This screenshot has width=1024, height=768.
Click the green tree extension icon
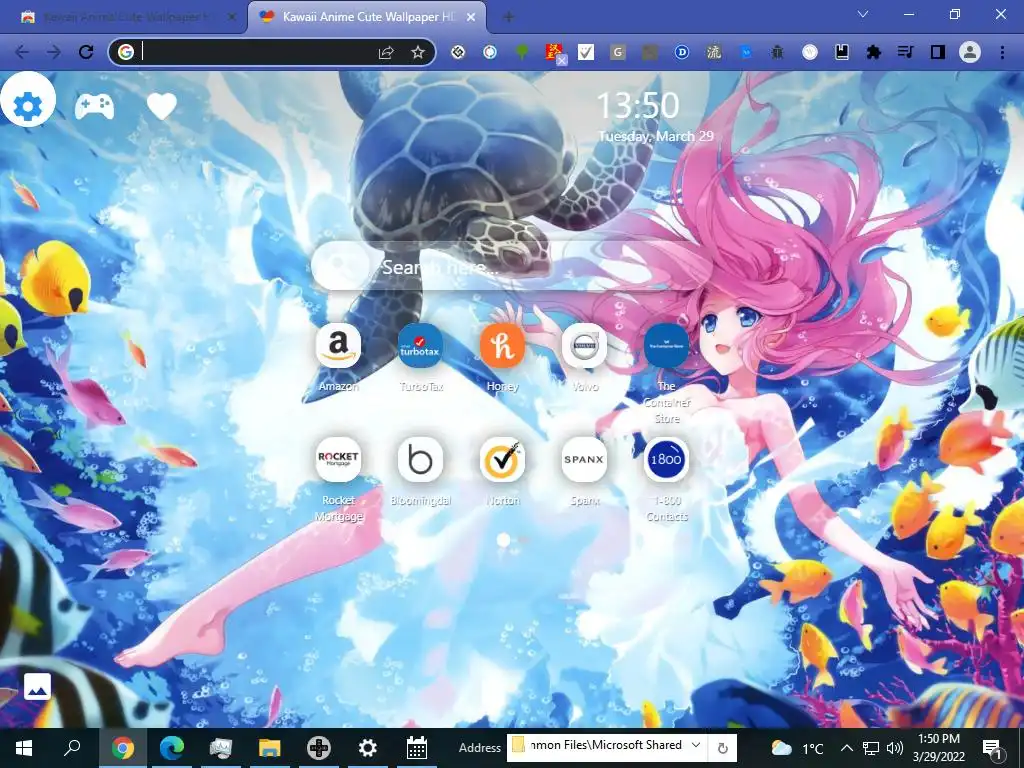point(522,52)
